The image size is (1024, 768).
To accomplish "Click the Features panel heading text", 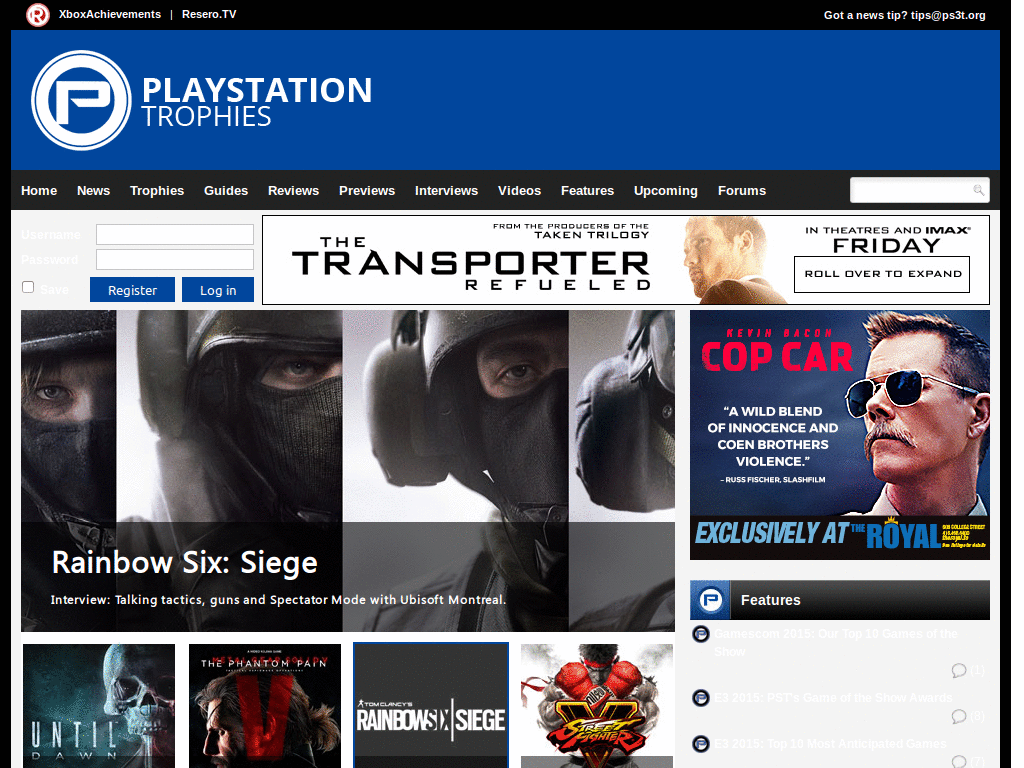I will 771,600.
